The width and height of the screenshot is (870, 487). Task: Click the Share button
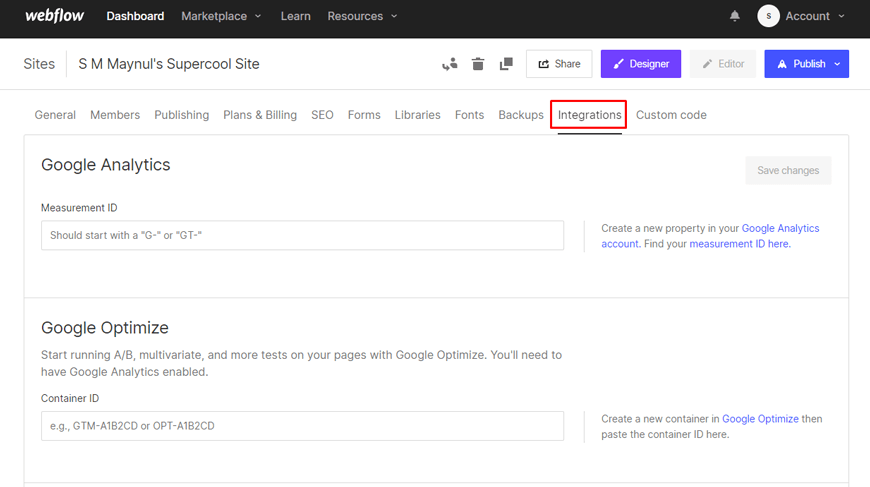(559, 64)
